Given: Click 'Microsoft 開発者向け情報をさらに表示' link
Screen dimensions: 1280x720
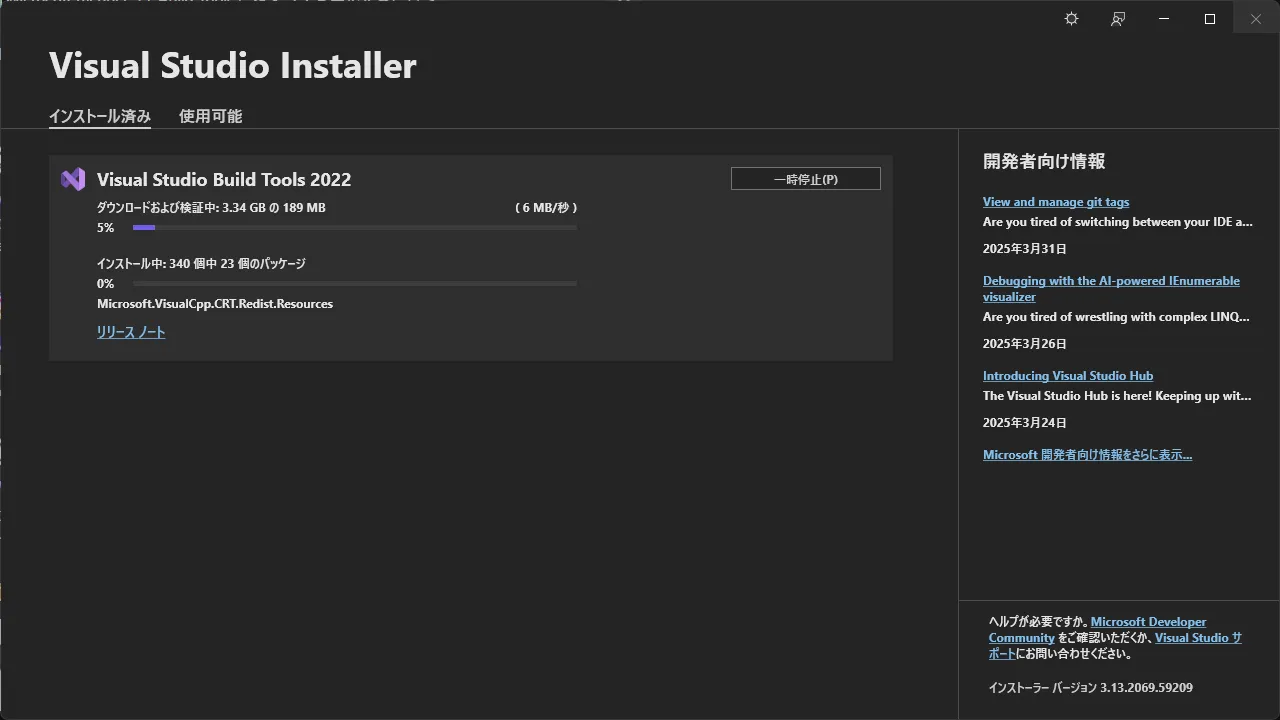Looking at the screenshot, I should [x=1087, y=455].
